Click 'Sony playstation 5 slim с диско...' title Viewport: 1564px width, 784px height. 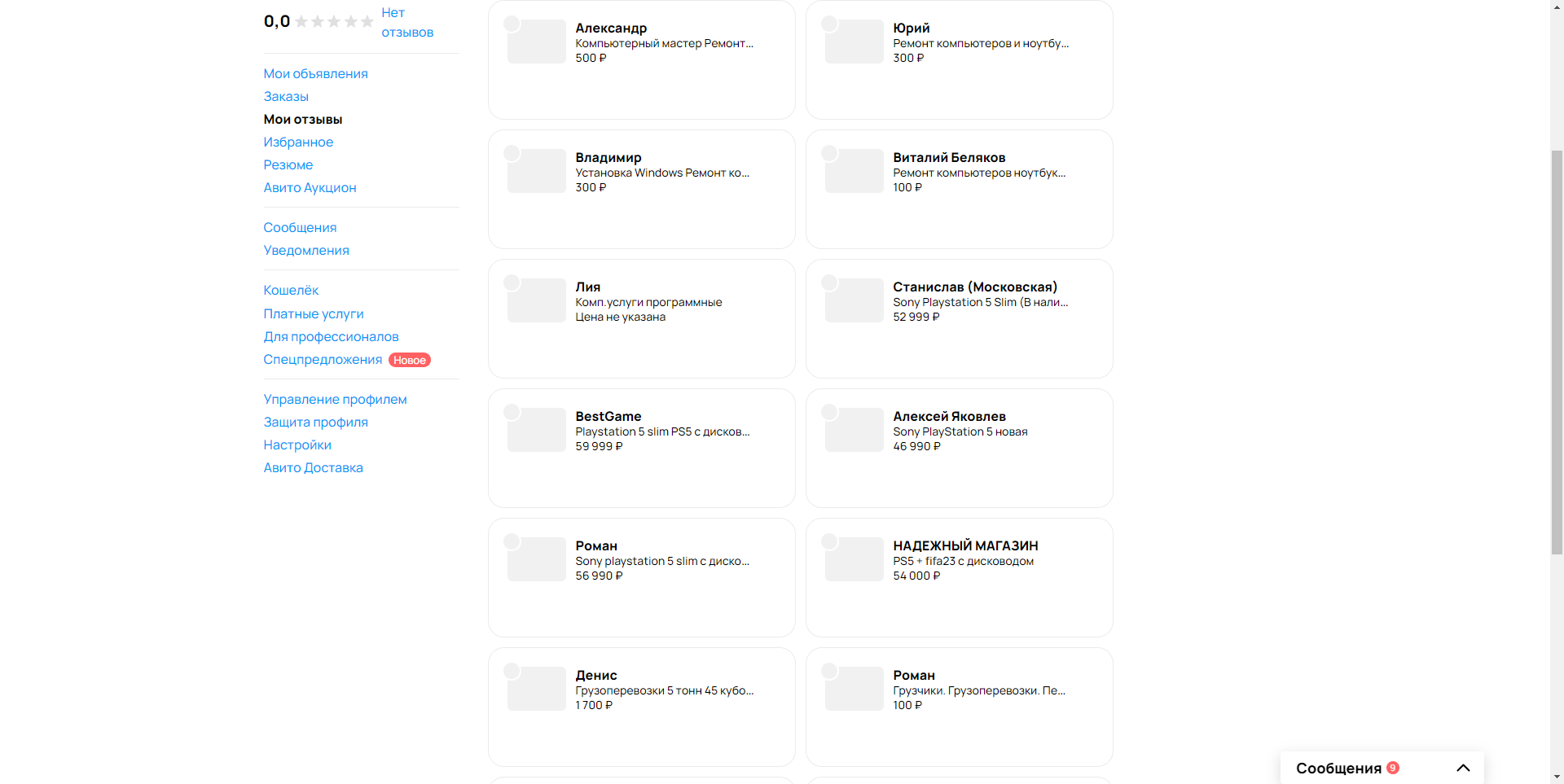tap(662, 562)
